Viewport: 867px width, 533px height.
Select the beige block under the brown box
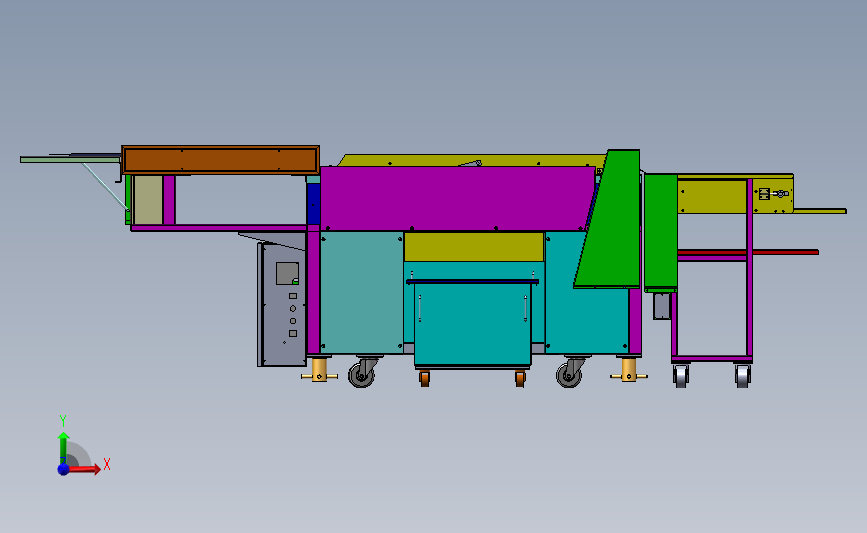coord(148,200)
